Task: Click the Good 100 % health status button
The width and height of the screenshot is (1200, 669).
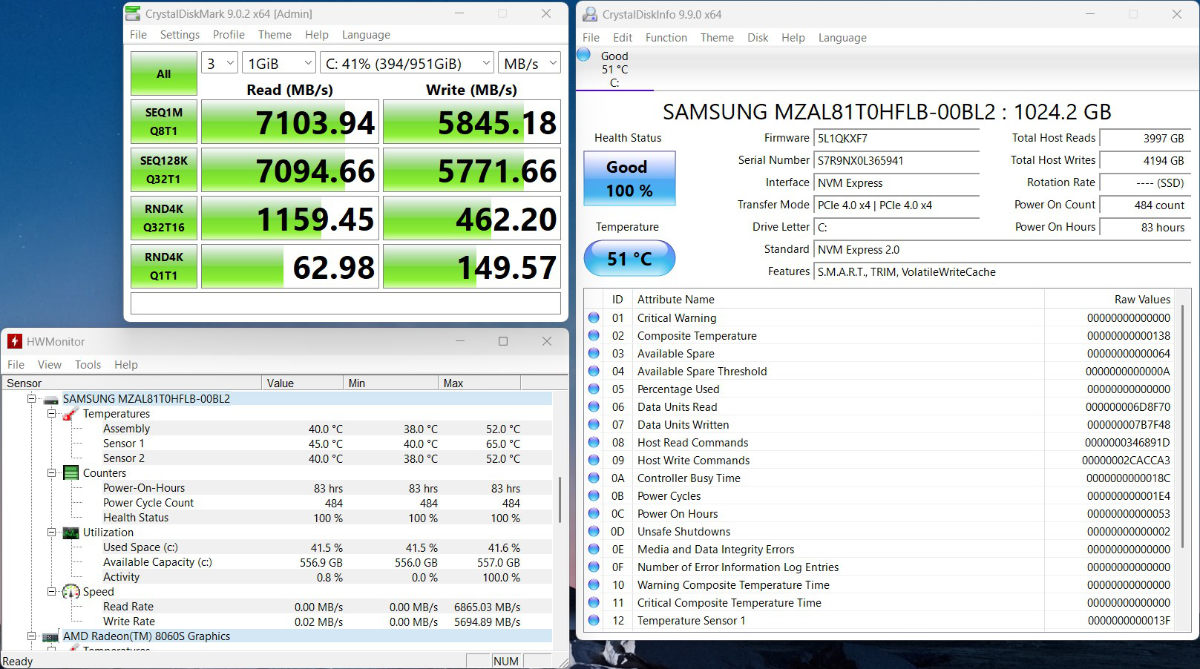Action: [x=629, y=178]
